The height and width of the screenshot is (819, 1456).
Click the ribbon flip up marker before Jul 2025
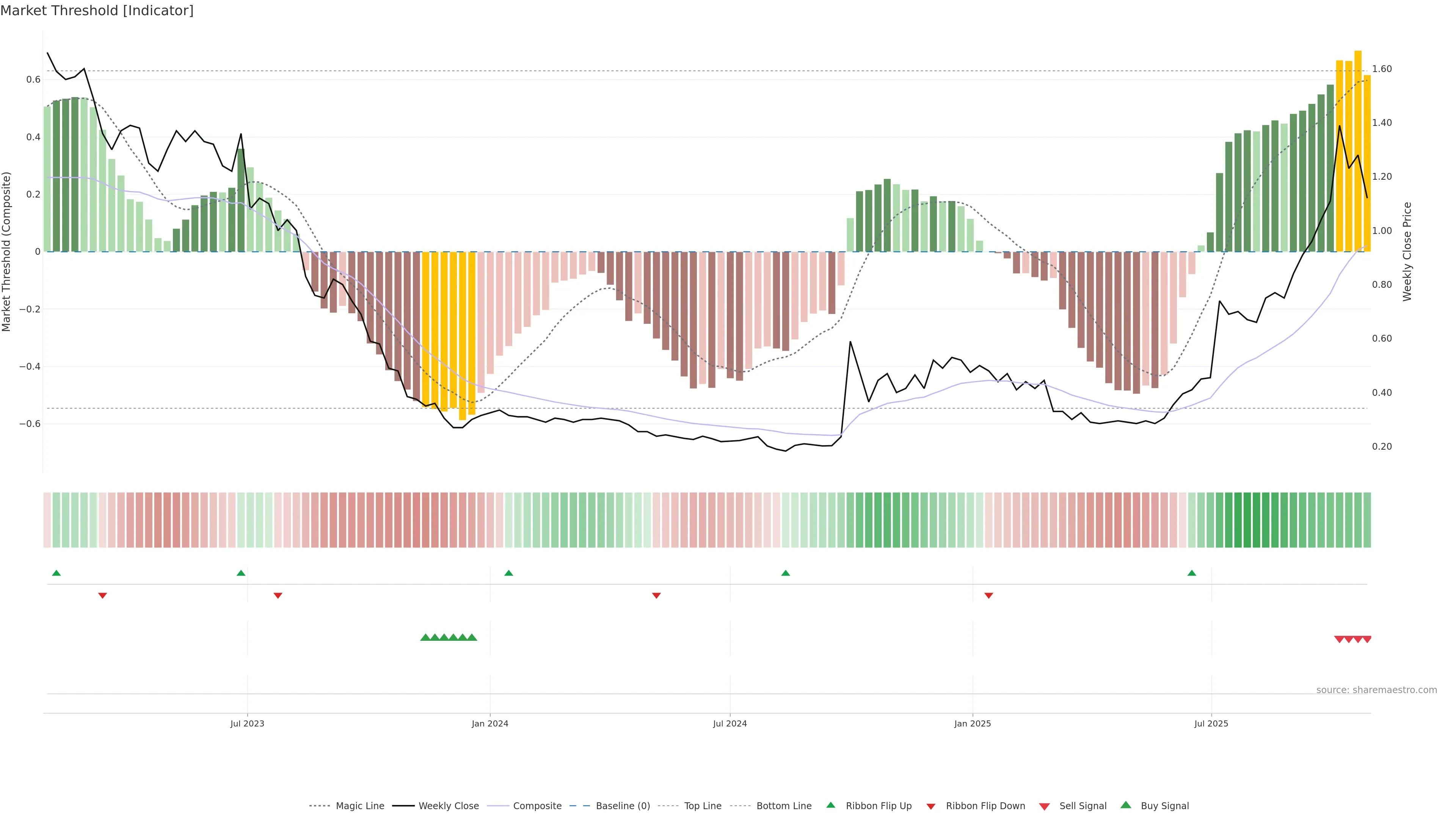tap(1192, 573)
